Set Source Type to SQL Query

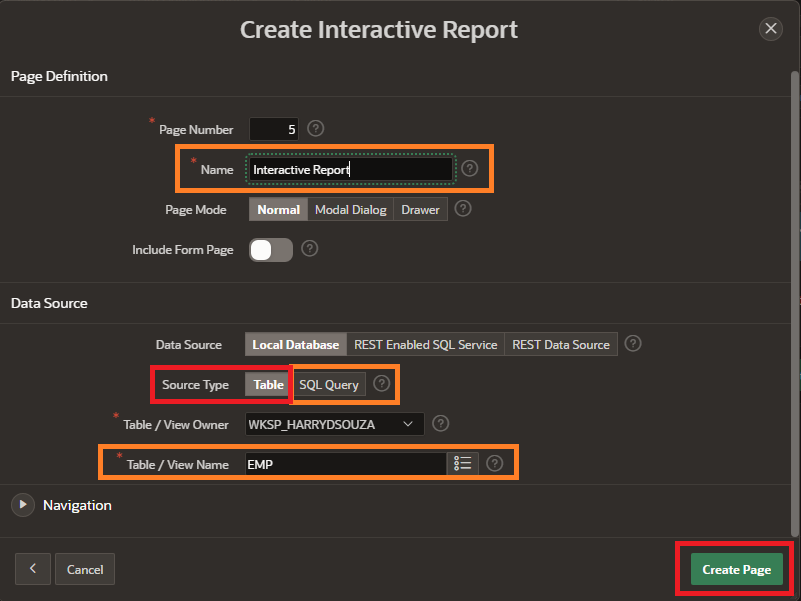tap(329, 385)
